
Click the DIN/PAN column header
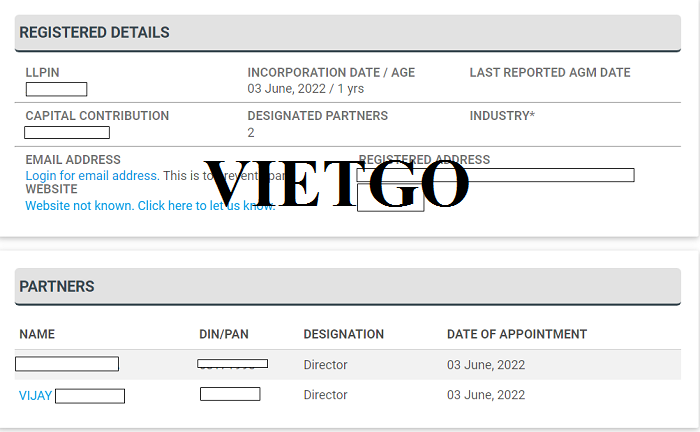tap(224, 334)
